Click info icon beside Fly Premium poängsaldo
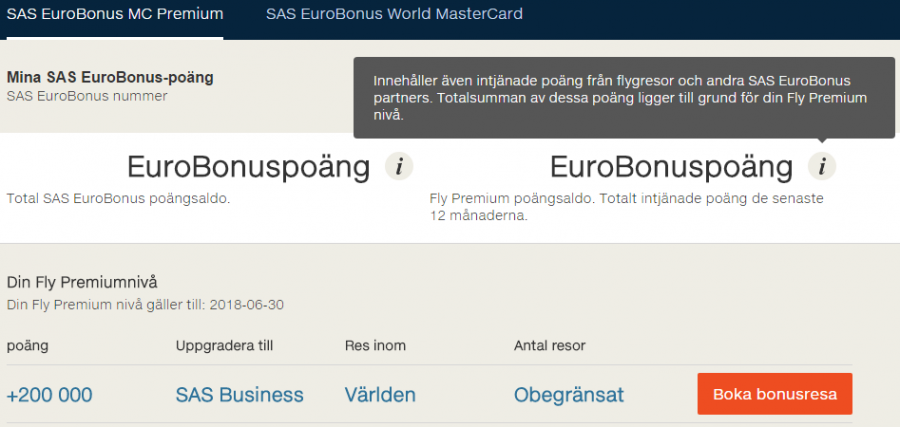Image resolution: width=900 pixels, height=427 pixels. (x=822, y=167)
